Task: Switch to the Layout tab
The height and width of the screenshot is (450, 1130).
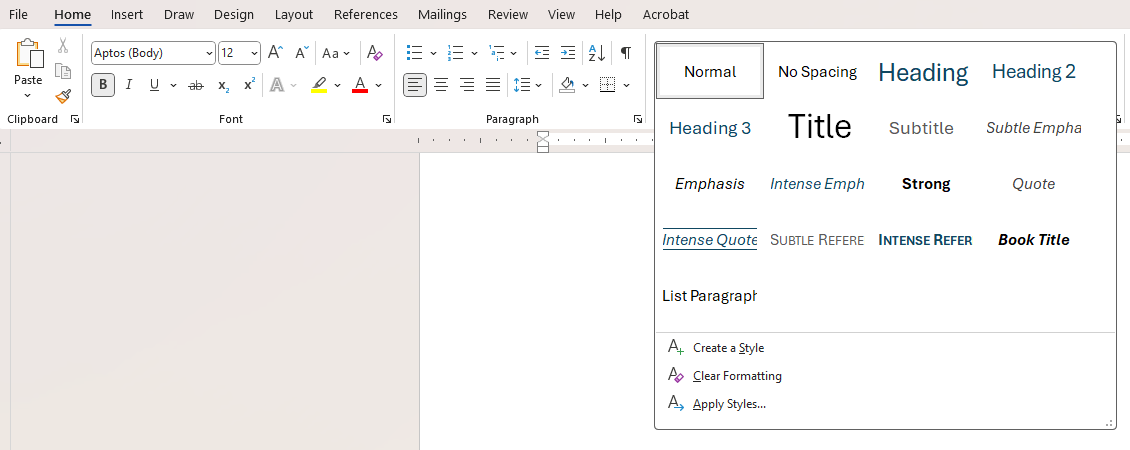Action: [294, 14]
